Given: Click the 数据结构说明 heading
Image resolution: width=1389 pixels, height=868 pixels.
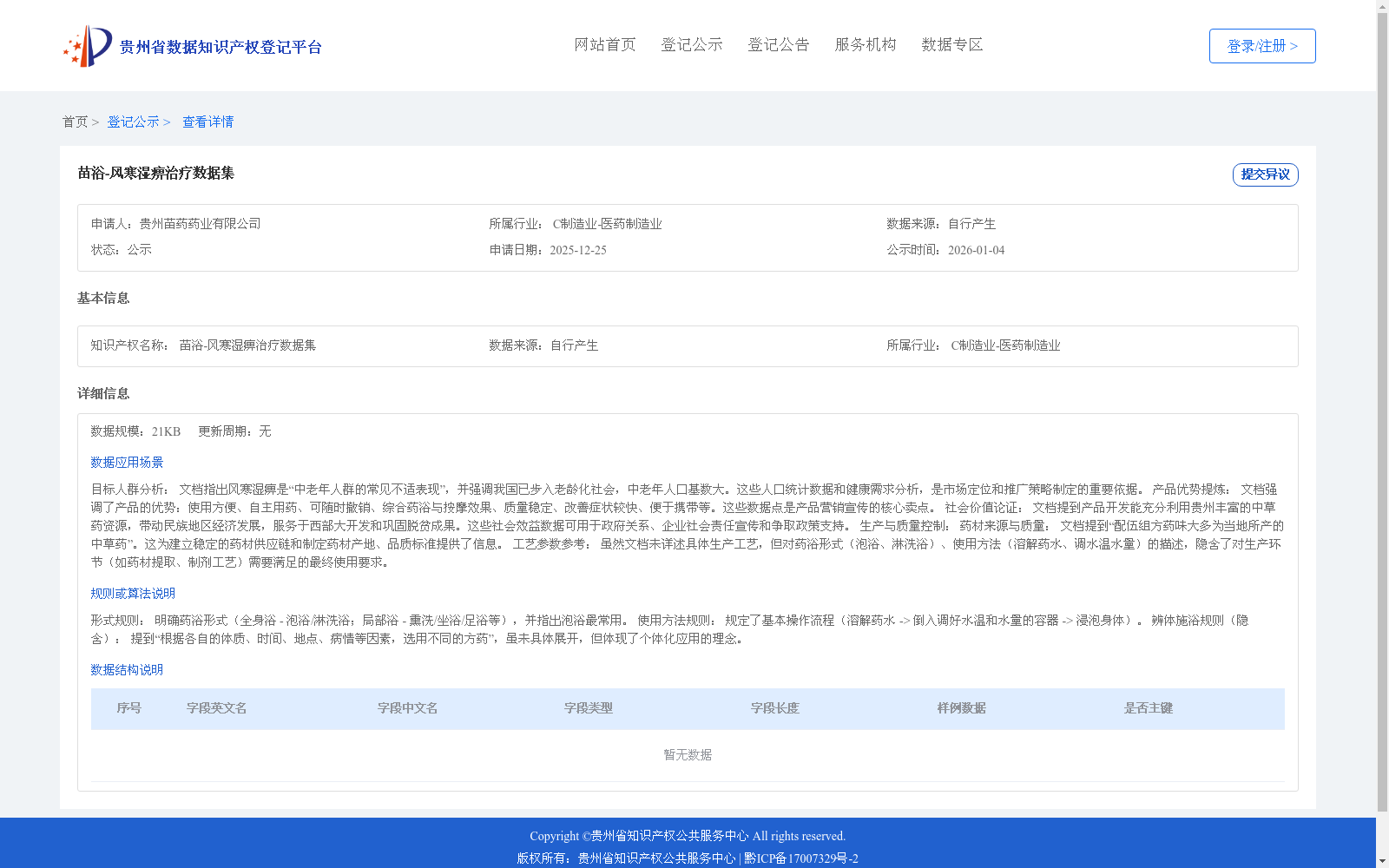Looking at the screenshot, I should [127, 670].
